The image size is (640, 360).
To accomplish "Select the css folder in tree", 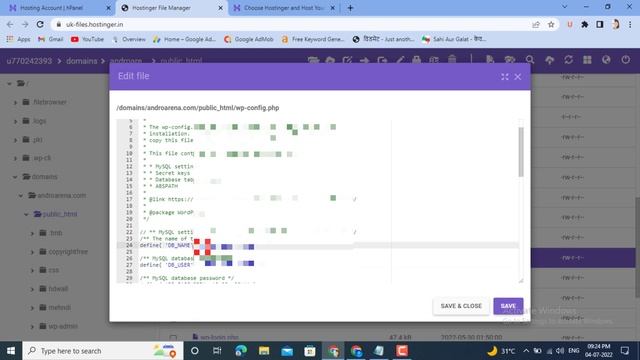I will pyautogui.click(x=49, y=270).
